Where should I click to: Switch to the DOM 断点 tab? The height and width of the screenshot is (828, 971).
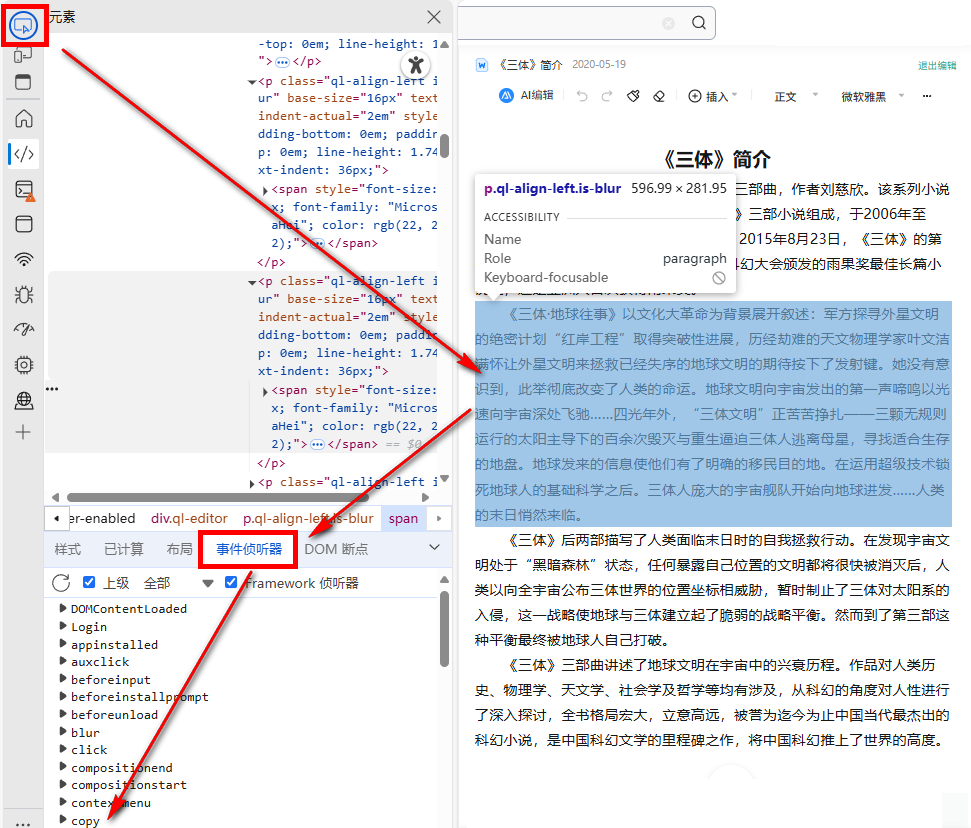(336, 549)
